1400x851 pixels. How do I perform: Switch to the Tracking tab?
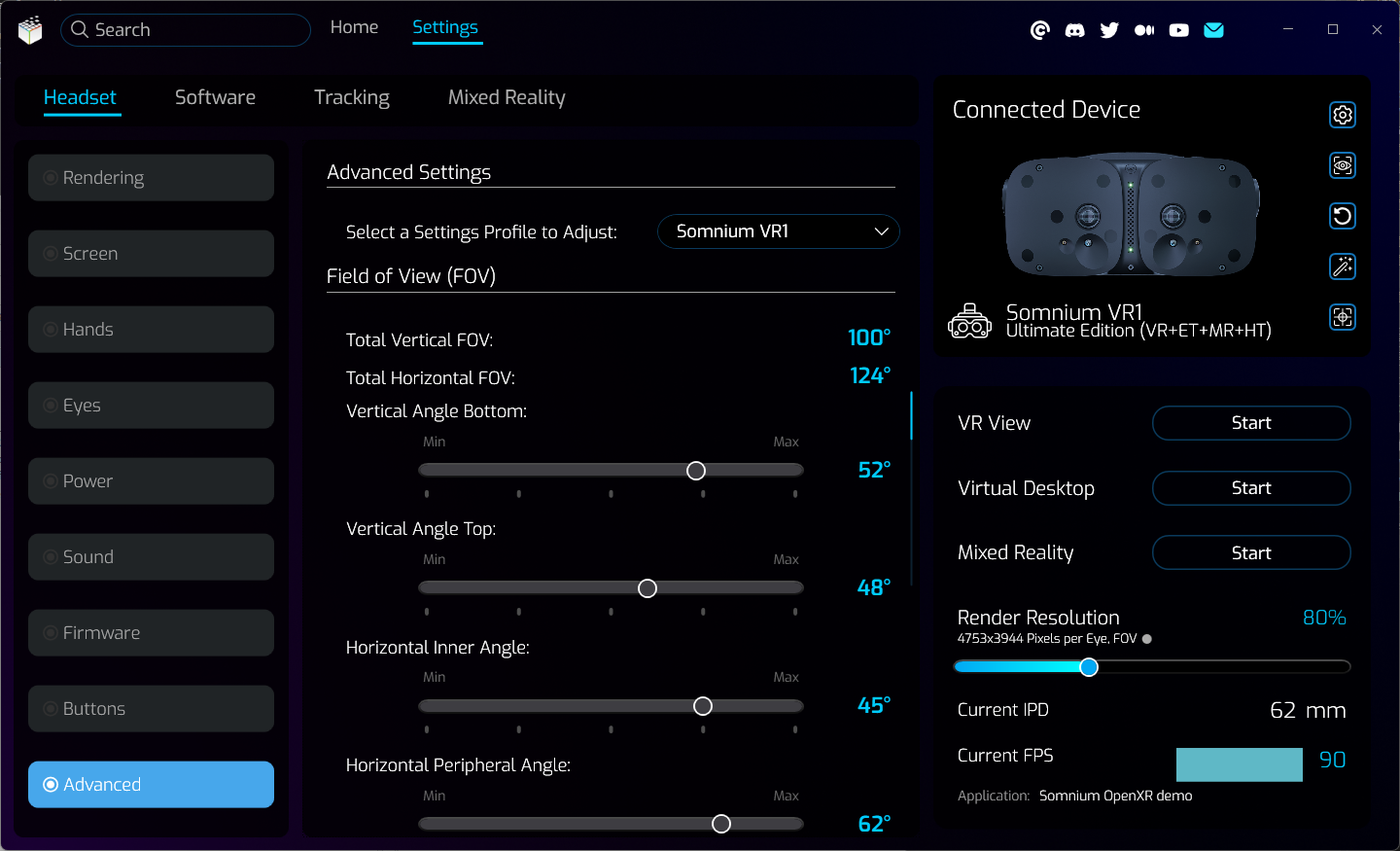[351, 97]
